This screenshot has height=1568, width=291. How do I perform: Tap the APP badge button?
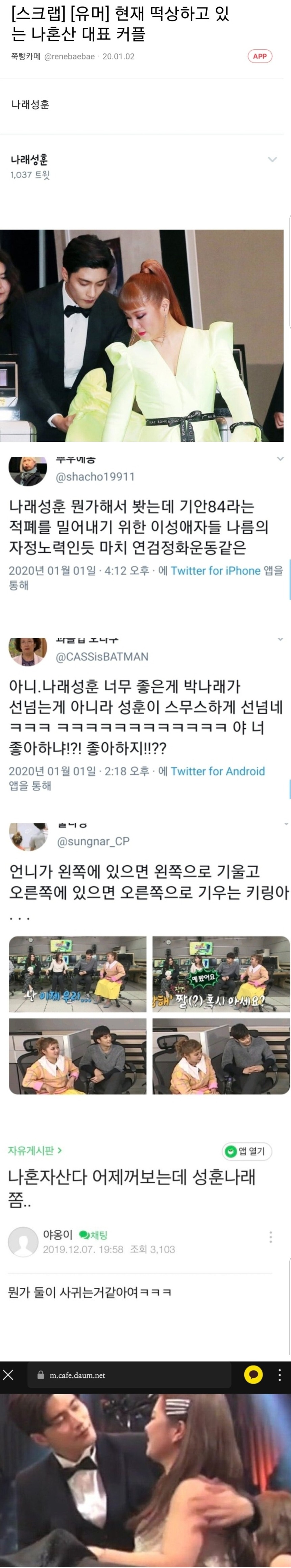coord(259,56)
